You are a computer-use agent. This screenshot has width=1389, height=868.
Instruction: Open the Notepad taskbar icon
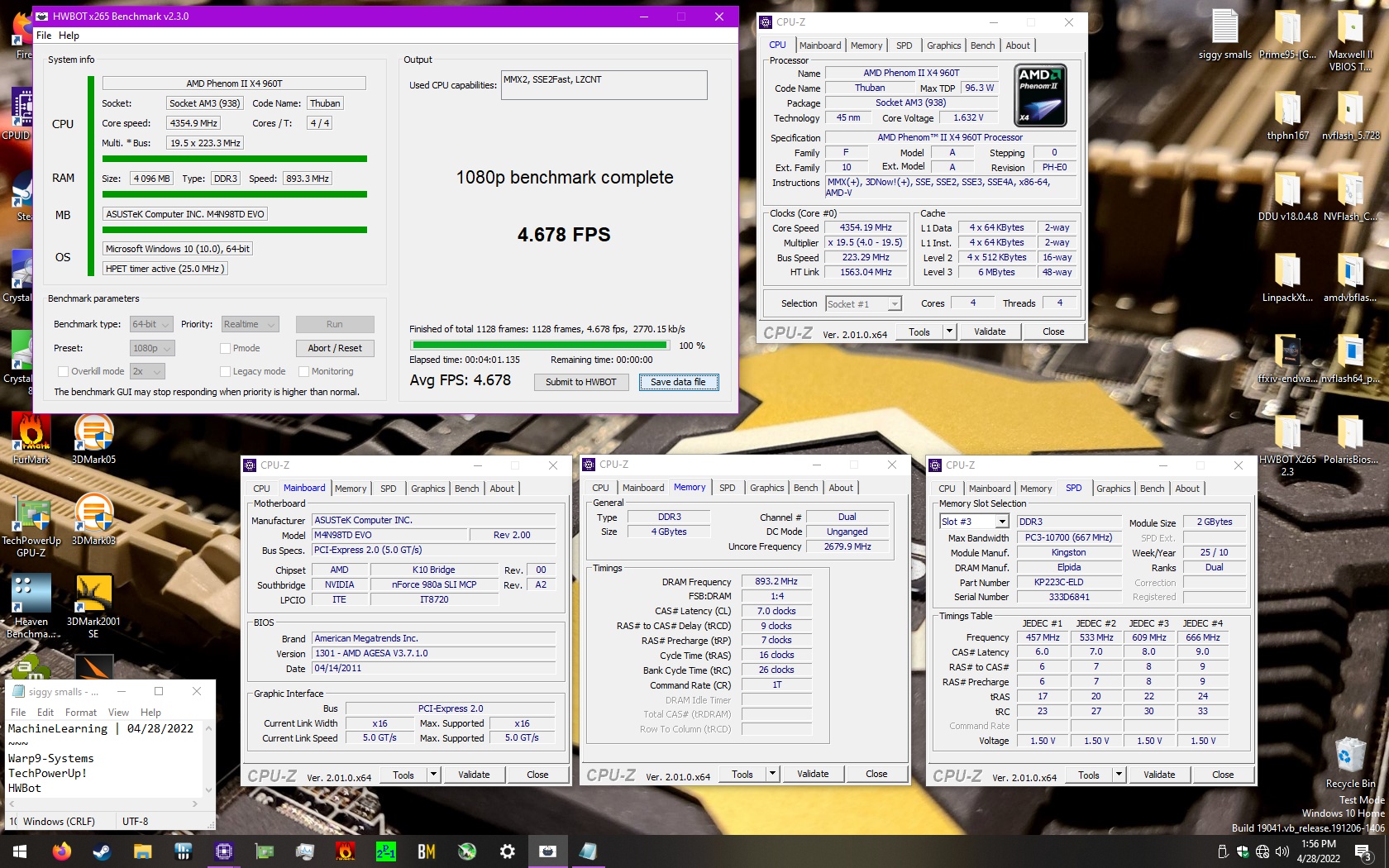(x=589, y=851)
